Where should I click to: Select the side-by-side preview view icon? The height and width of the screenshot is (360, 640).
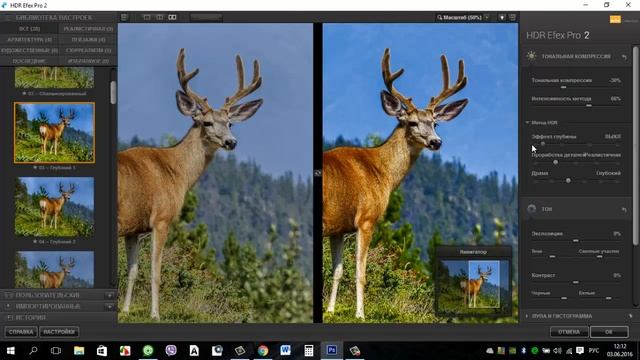coord(172,18)
